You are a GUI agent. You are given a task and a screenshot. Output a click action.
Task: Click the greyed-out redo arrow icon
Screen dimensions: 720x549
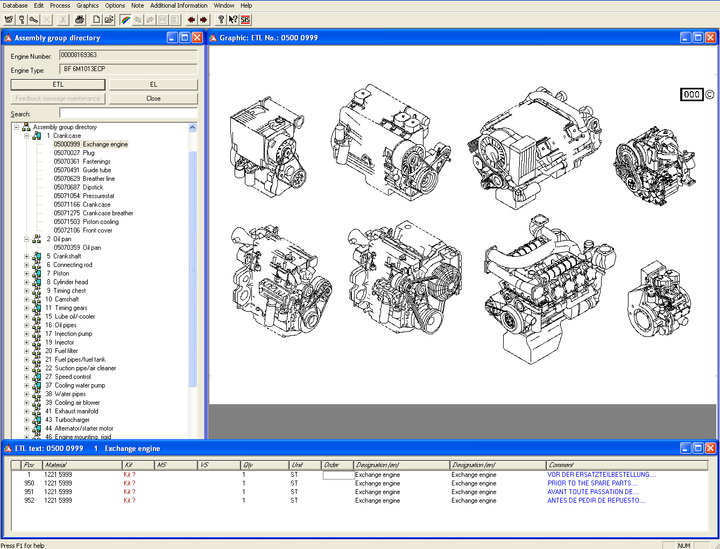(150, 19)
